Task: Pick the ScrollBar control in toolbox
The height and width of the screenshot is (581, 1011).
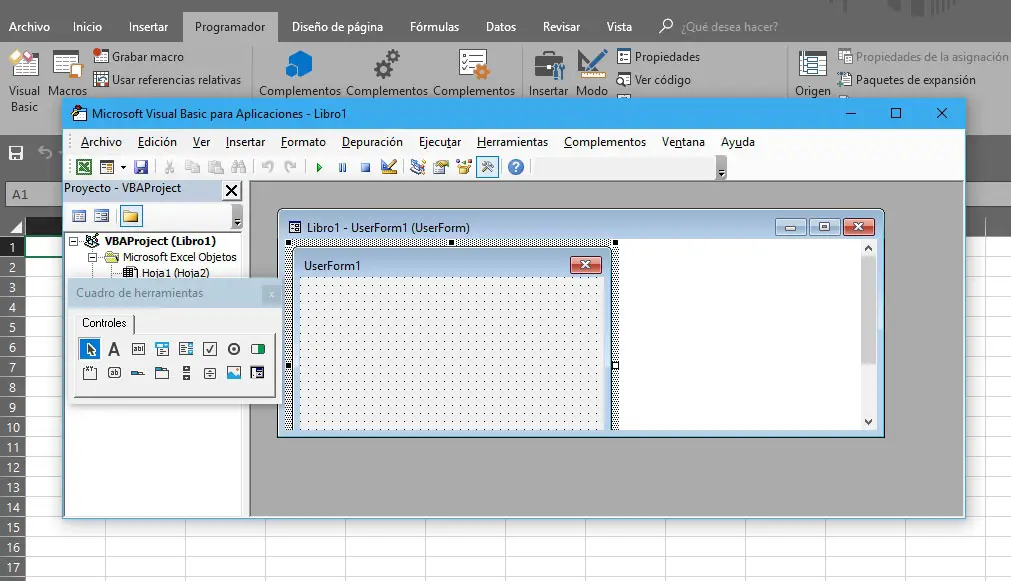Action: [186, 373]
